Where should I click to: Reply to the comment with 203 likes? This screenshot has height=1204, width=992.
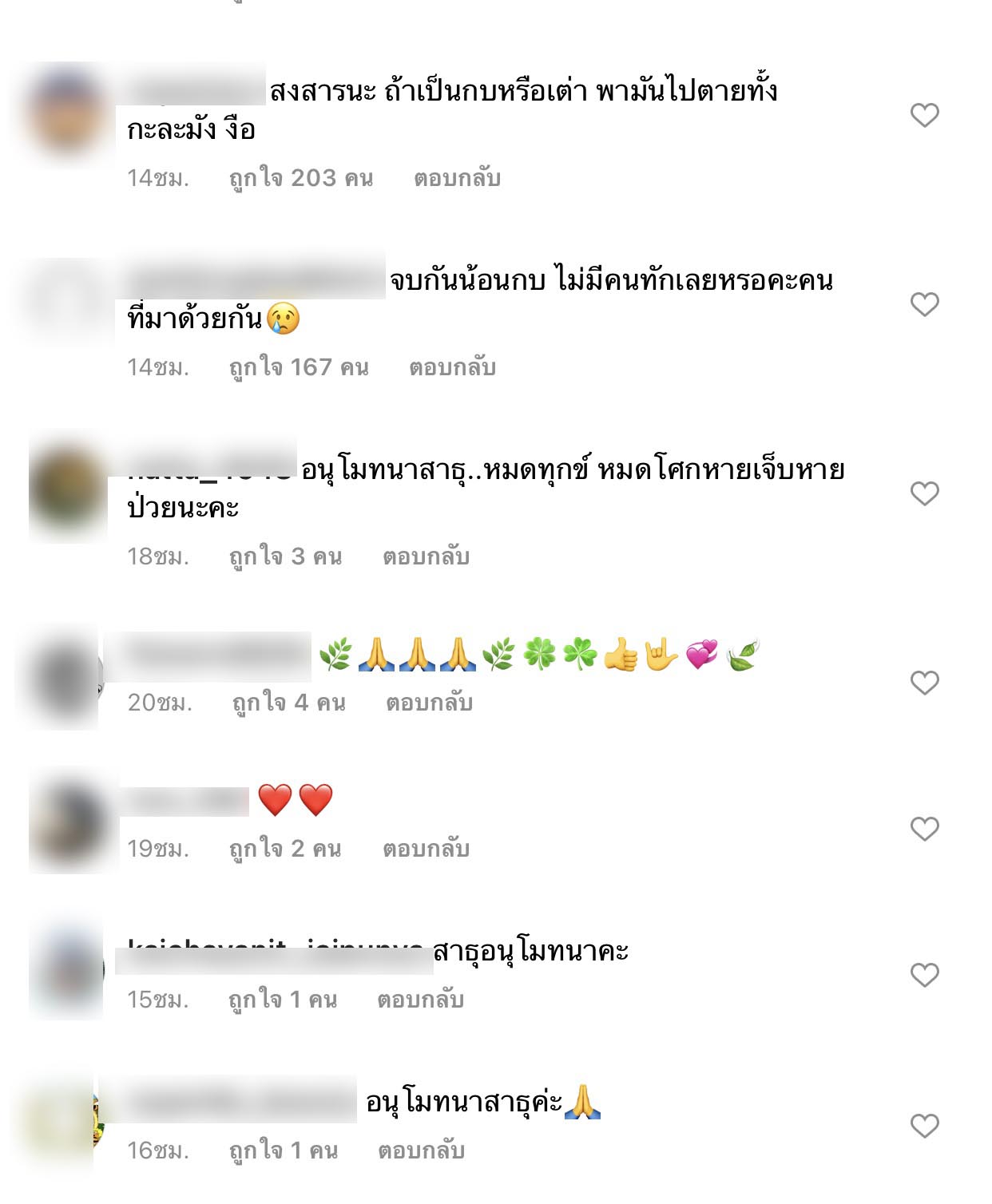coord(457,178)
